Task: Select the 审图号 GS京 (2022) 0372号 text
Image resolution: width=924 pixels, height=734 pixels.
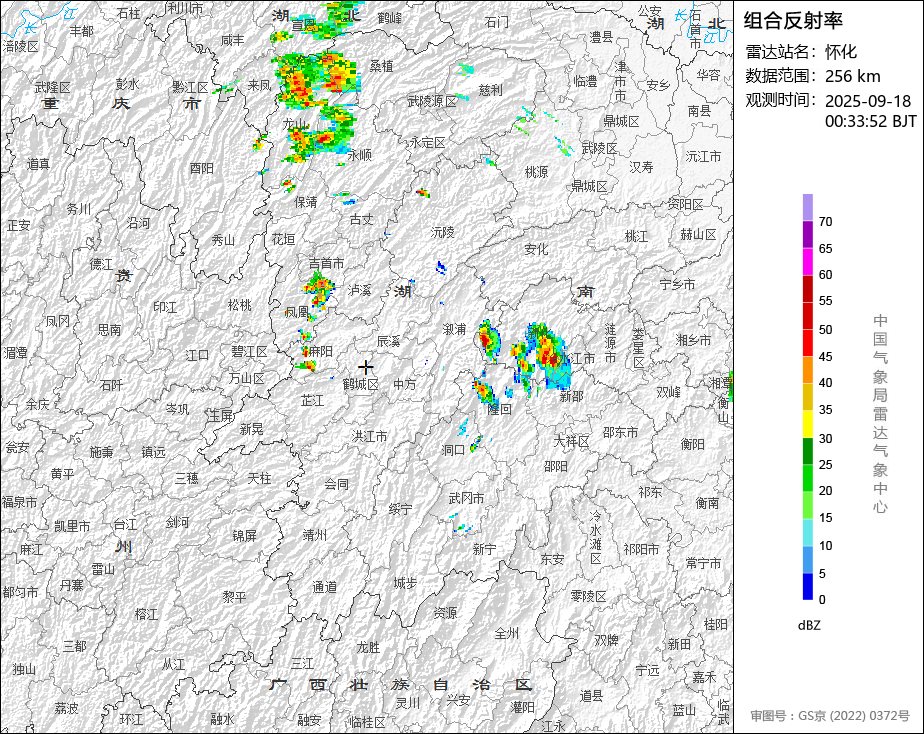Action: (830, 716)
